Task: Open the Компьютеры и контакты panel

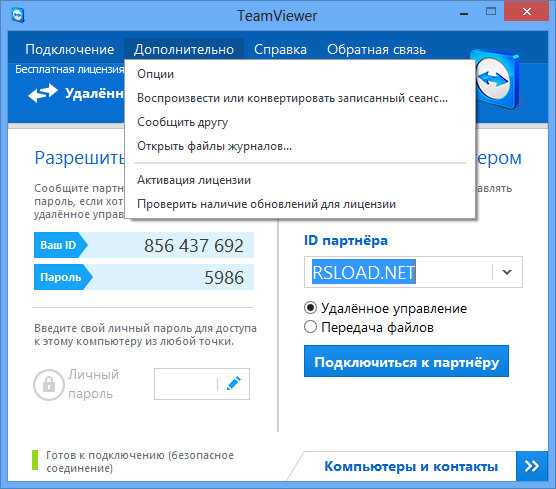Action: click(411, 466)
